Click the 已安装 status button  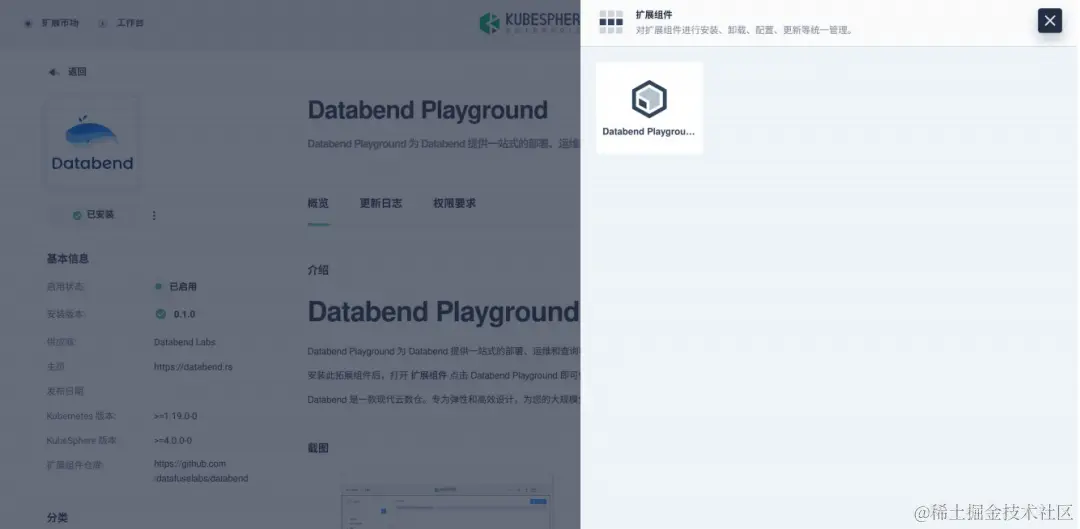click(x=94, y=215)
